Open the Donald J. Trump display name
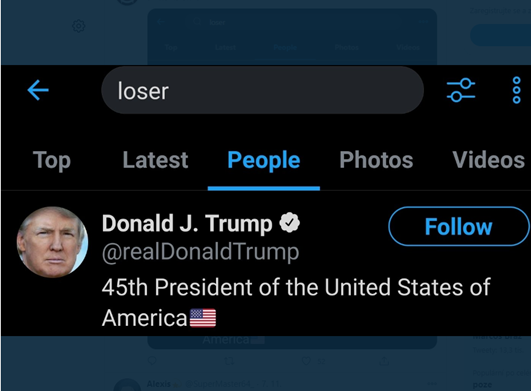Image resolution: width=531 pixels, height=391 pixels. coord(187,223)
